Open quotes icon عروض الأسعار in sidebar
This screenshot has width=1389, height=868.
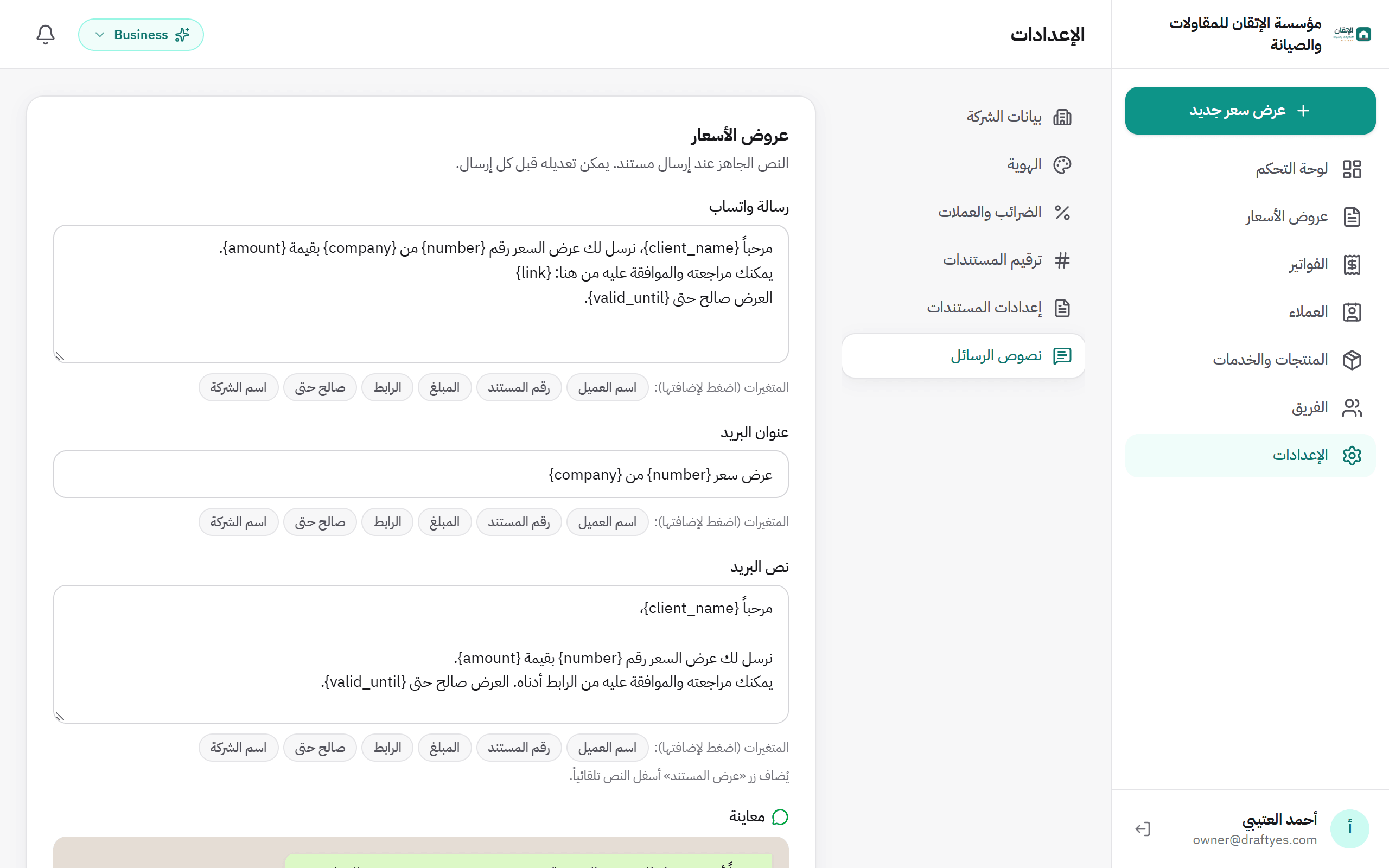click(x=1352, y=216)
